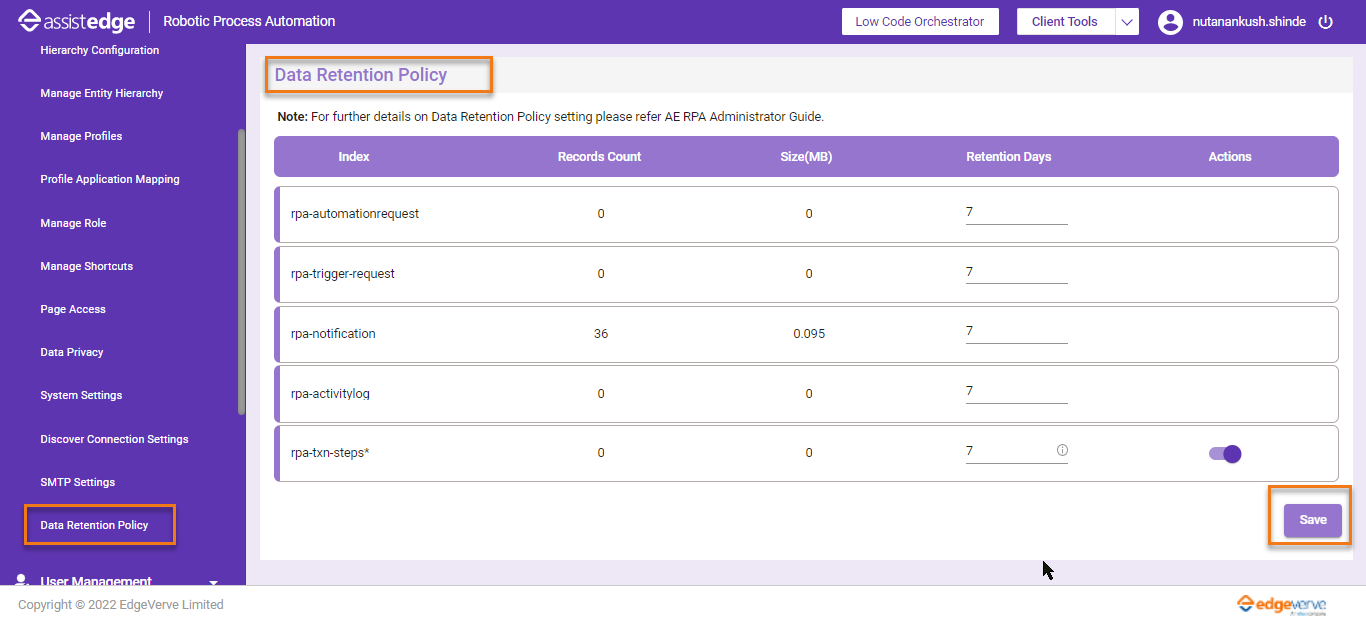This screenshot has height=625, width=1366.
Task: Click the power logout icon
Action: (1326, 22)
